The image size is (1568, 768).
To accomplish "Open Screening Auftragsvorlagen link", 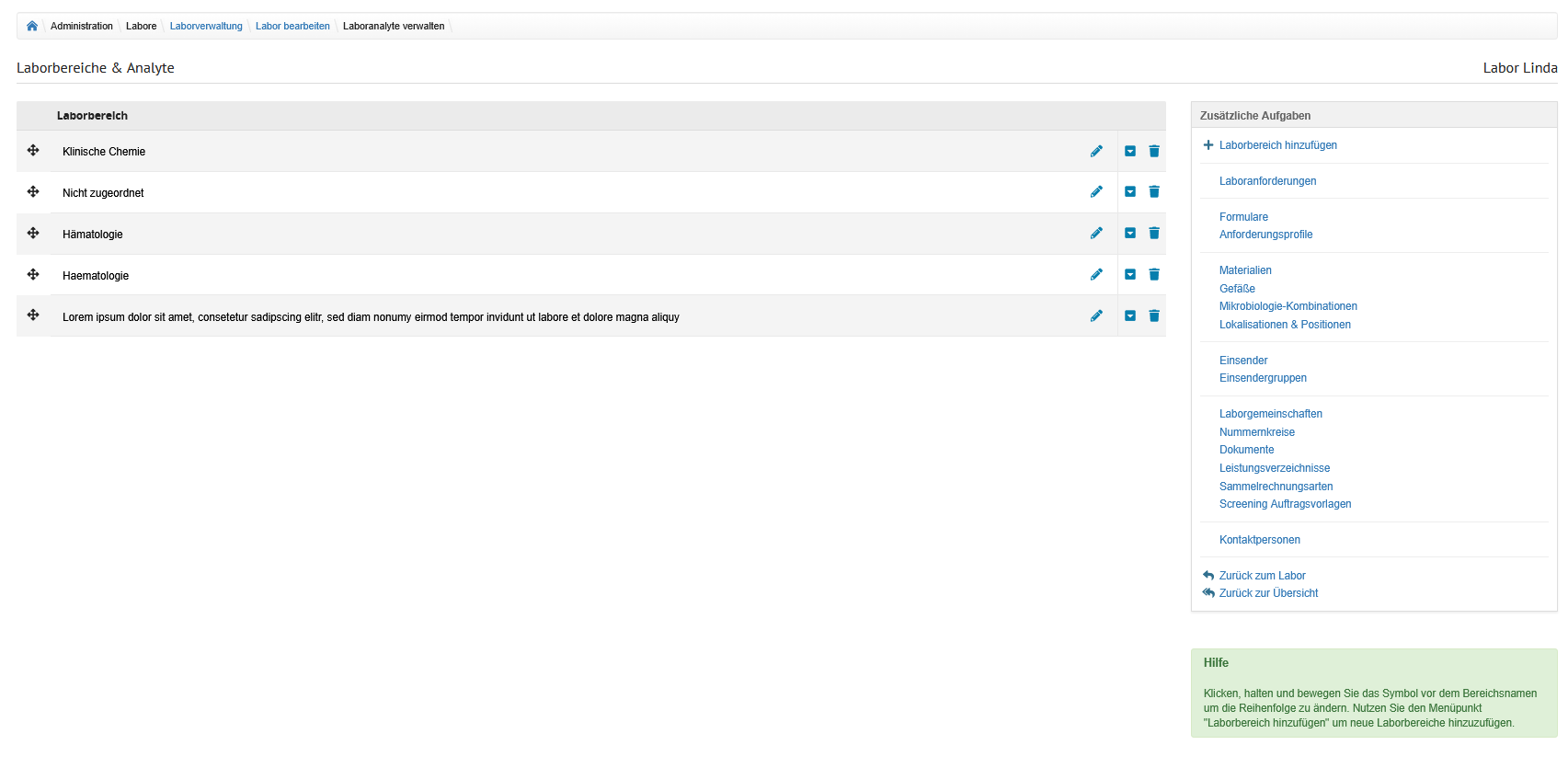I will coord(1285,504).
